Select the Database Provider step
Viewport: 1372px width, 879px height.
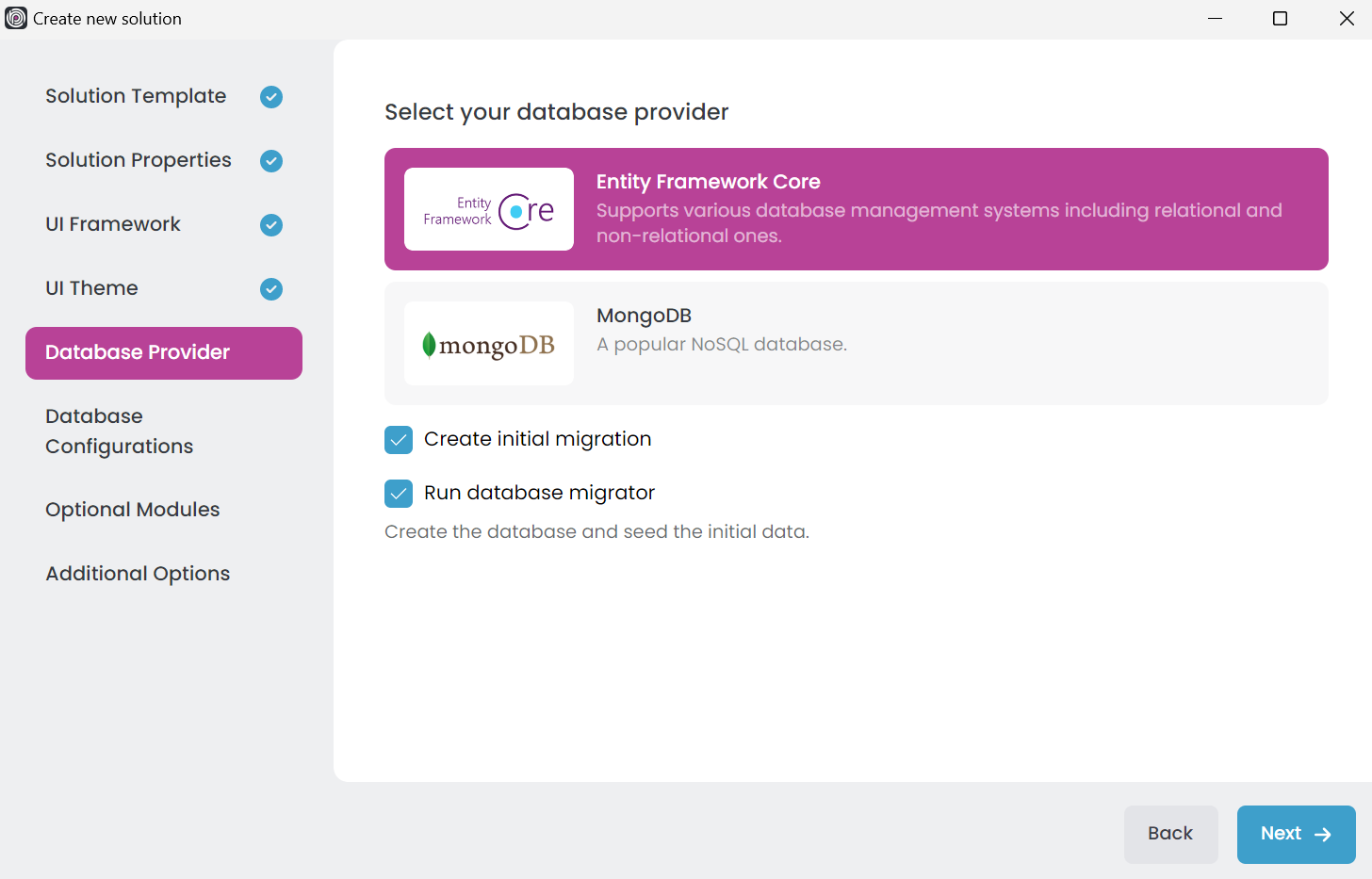(x=164, y=353)
